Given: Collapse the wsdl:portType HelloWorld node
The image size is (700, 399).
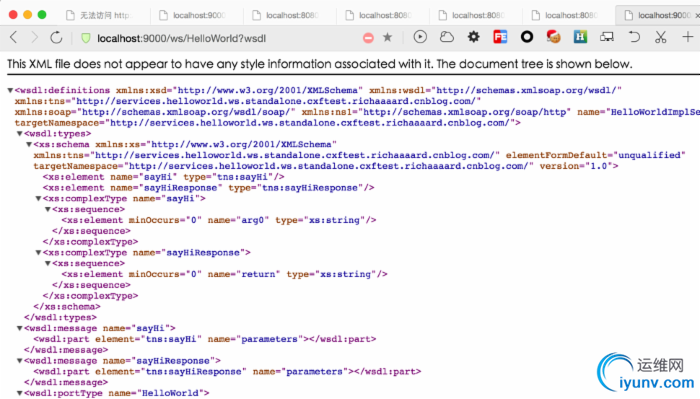Looking at the screenshot, I should pos(19,393).
